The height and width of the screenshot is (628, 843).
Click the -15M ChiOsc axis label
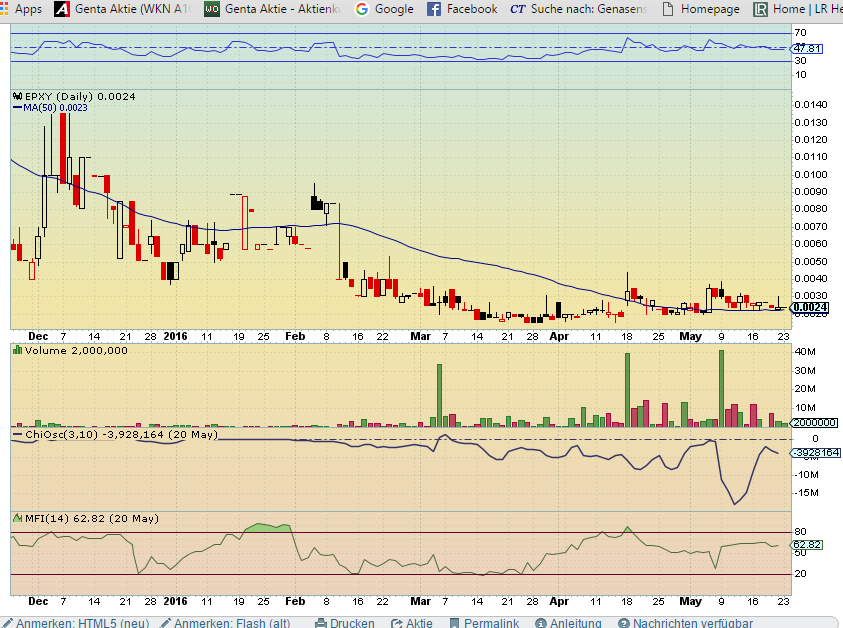(806, 493)
